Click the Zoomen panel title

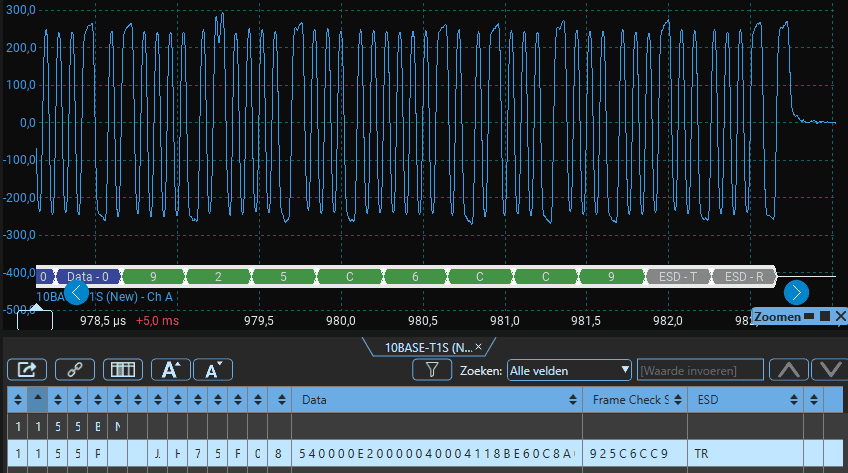[x=778, y=316]
